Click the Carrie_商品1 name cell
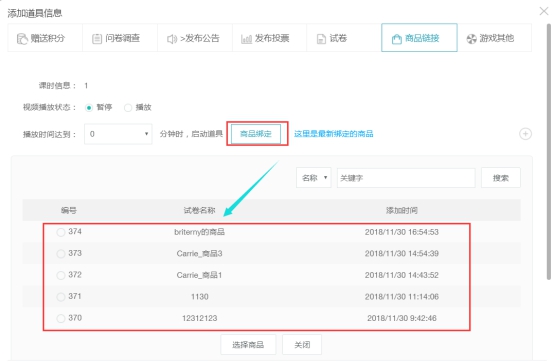The width and height of the screenshot is (554, 362). tap(200, 275)
